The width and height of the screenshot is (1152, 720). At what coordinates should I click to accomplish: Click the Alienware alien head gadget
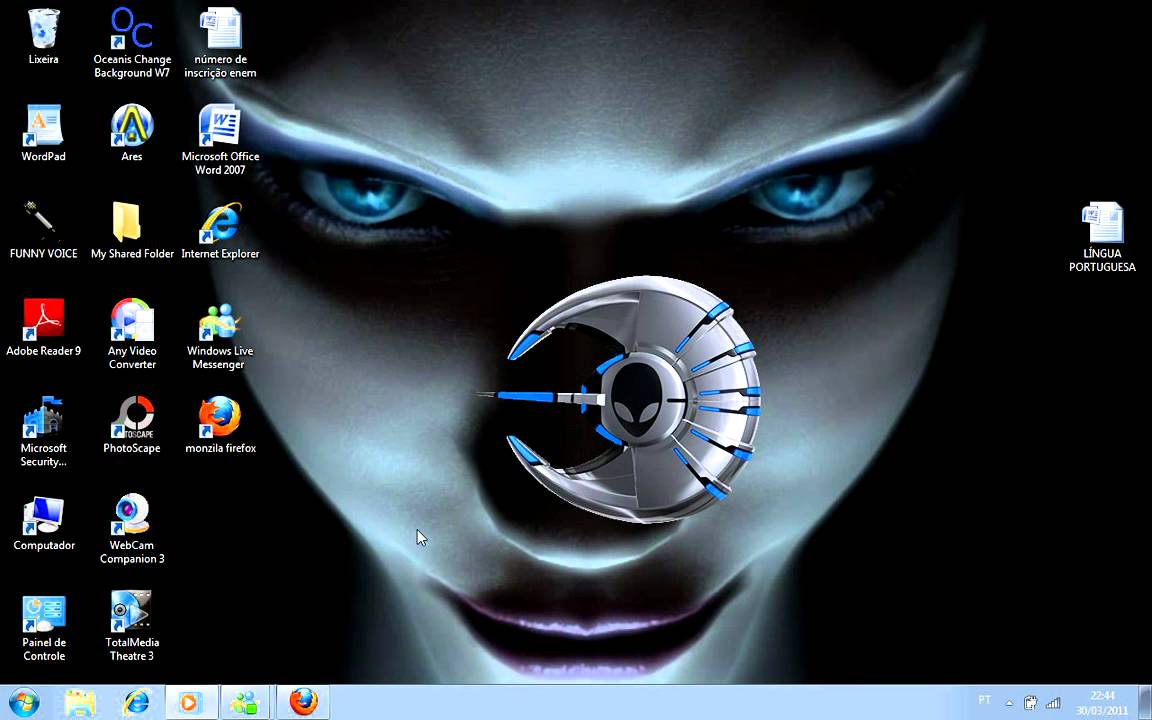pyautogui.click(x=636, y=401)
